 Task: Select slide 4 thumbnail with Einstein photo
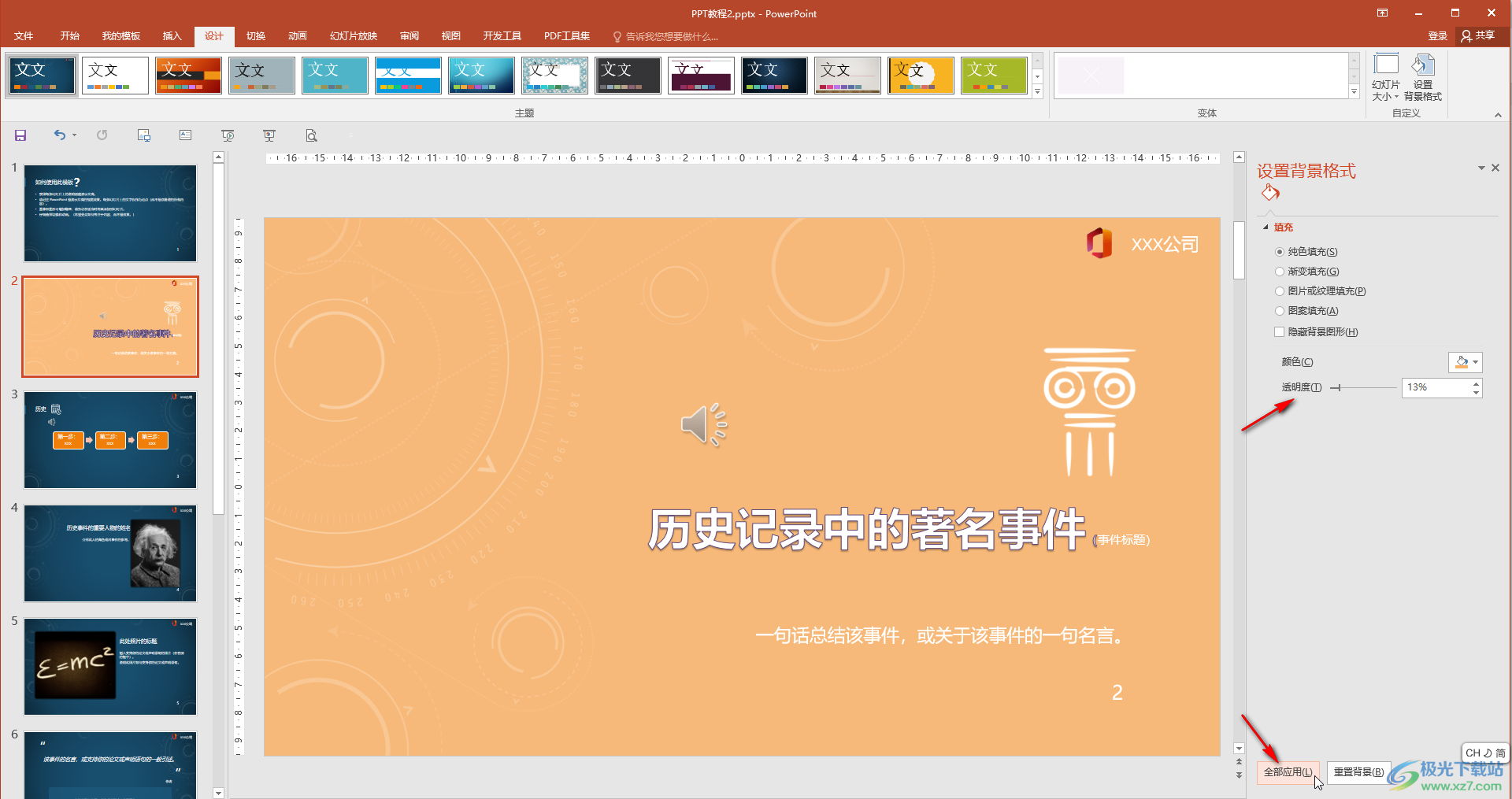110,553
